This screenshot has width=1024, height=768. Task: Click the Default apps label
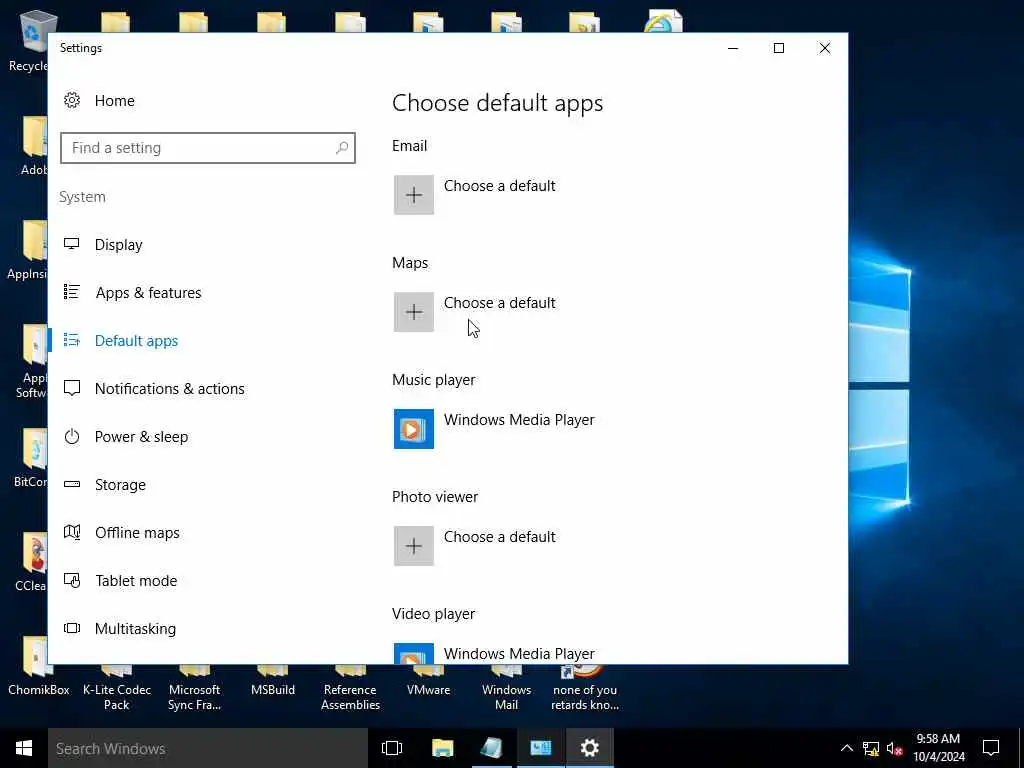(136, 341)
